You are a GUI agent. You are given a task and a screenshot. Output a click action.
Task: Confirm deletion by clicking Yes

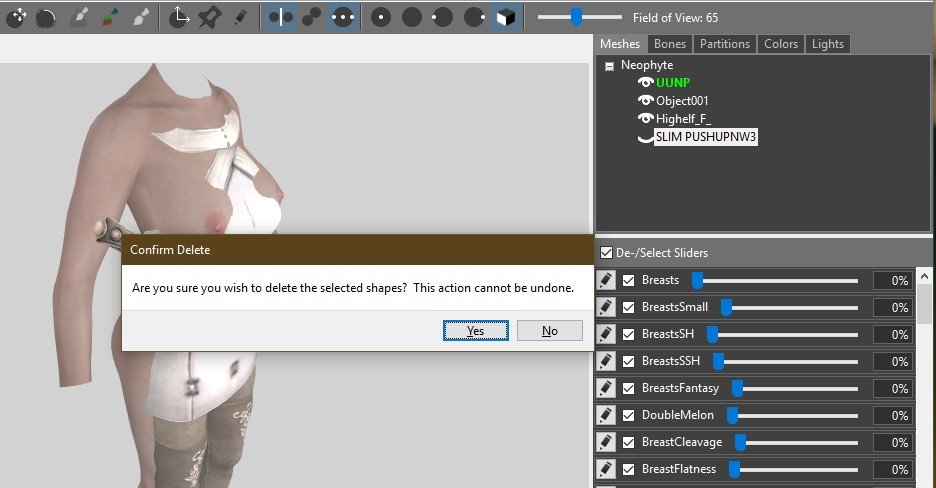pos(475,331)
